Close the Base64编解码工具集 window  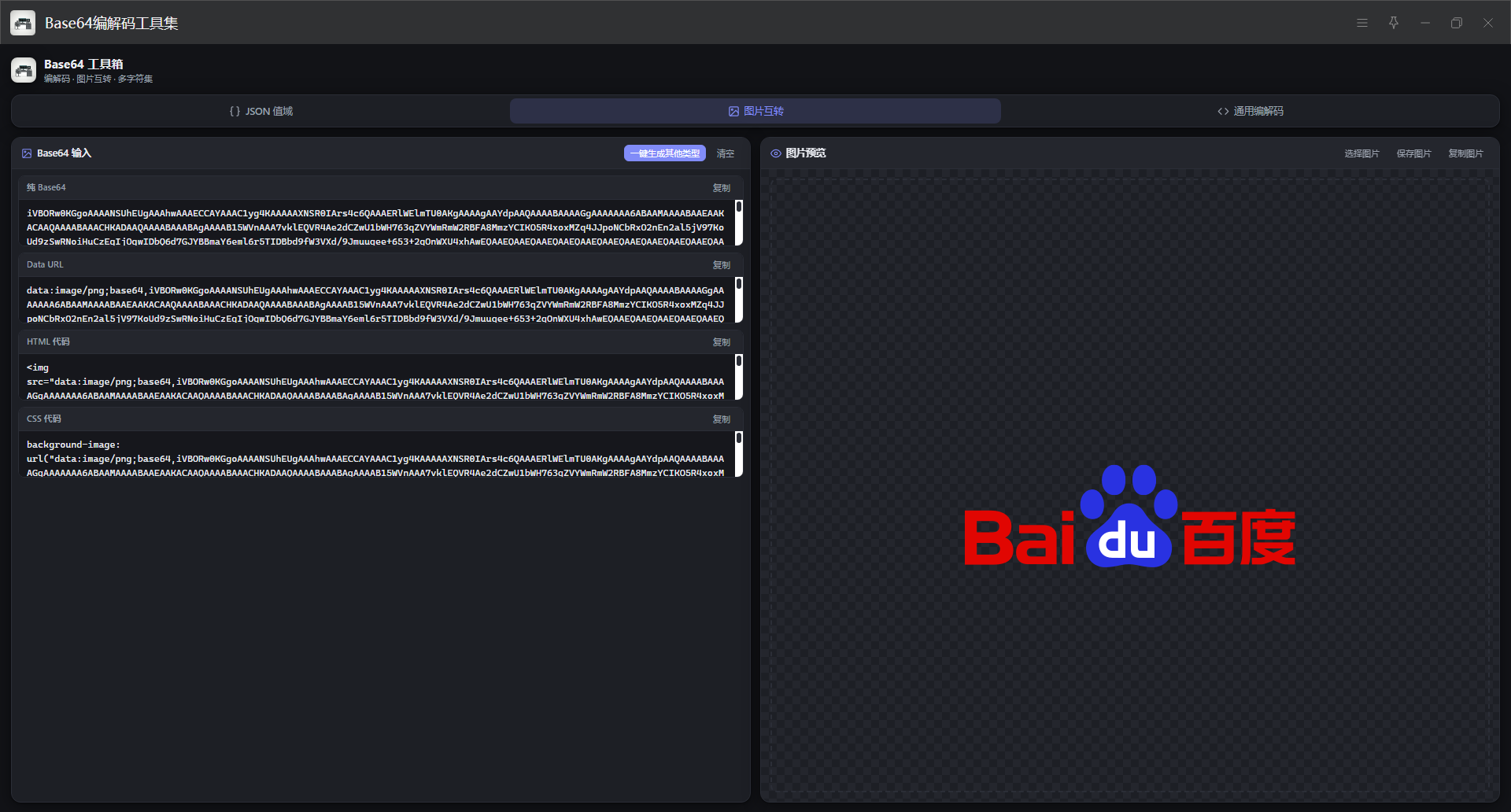click(1488, 23)
